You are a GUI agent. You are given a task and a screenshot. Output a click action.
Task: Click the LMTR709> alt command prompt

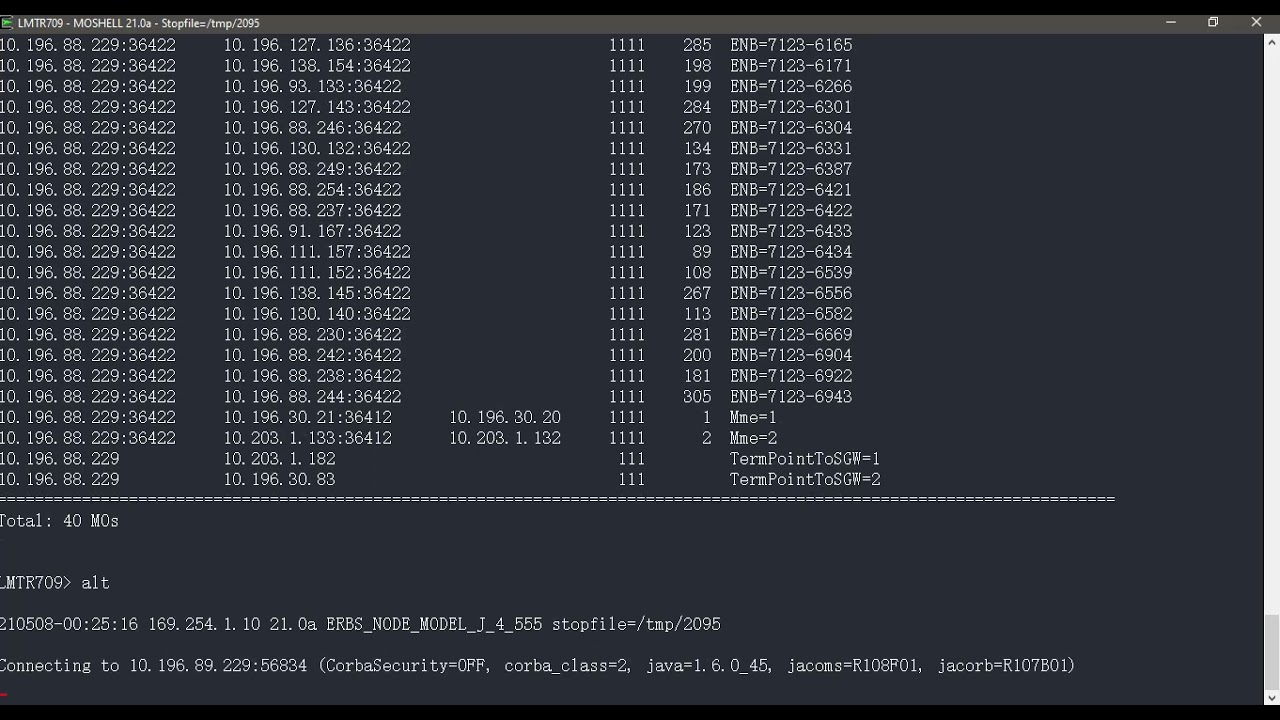click(55, 583)
